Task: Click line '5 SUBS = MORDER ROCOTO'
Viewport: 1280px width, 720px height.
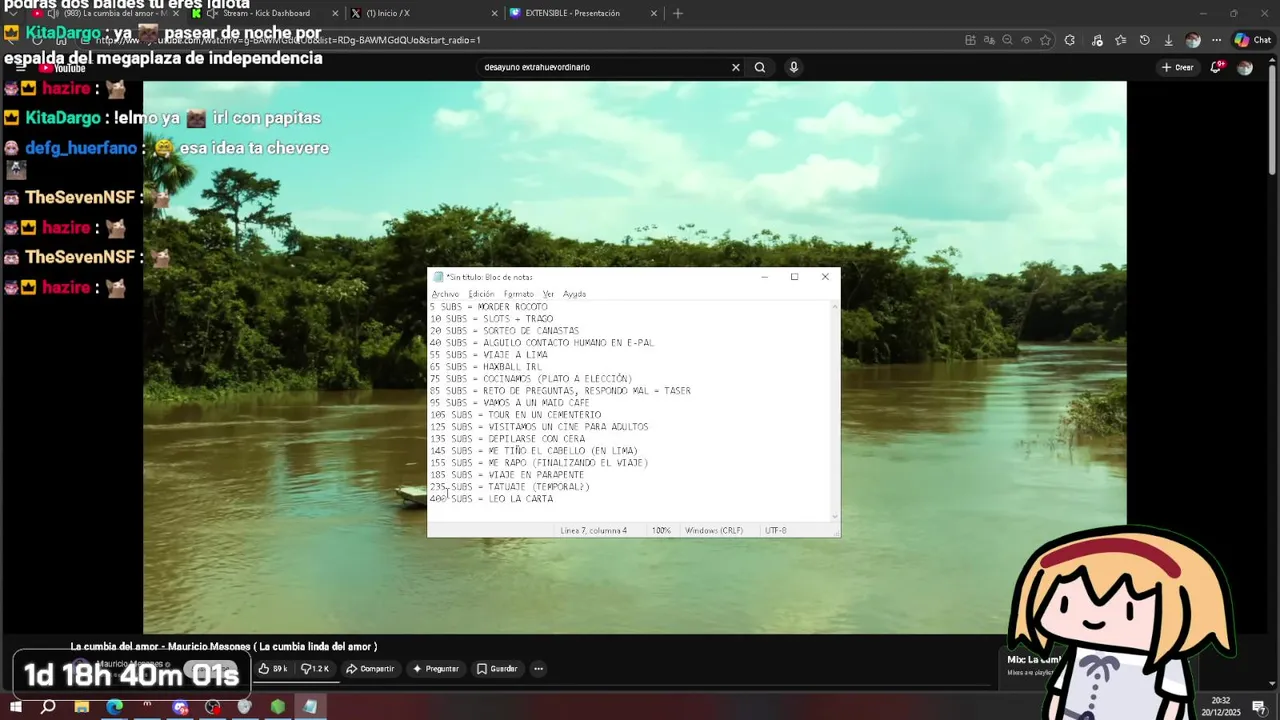Action: [x=489, y=307]
